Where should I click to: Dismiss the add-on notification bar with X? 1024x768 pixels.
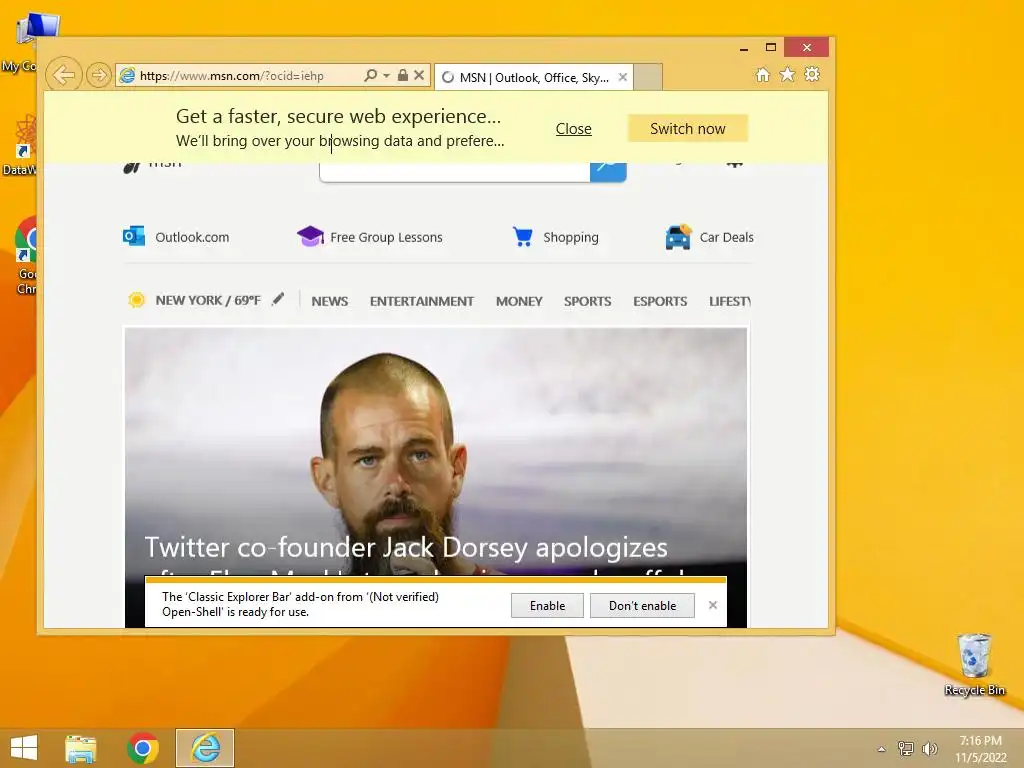[712, 605]
